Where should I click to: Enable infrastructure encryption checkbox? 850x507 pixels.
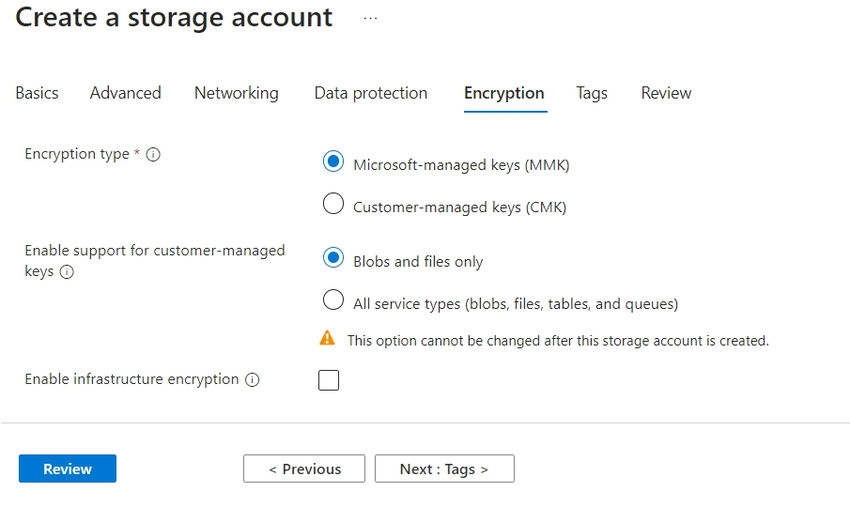click(x=329, y=380)
